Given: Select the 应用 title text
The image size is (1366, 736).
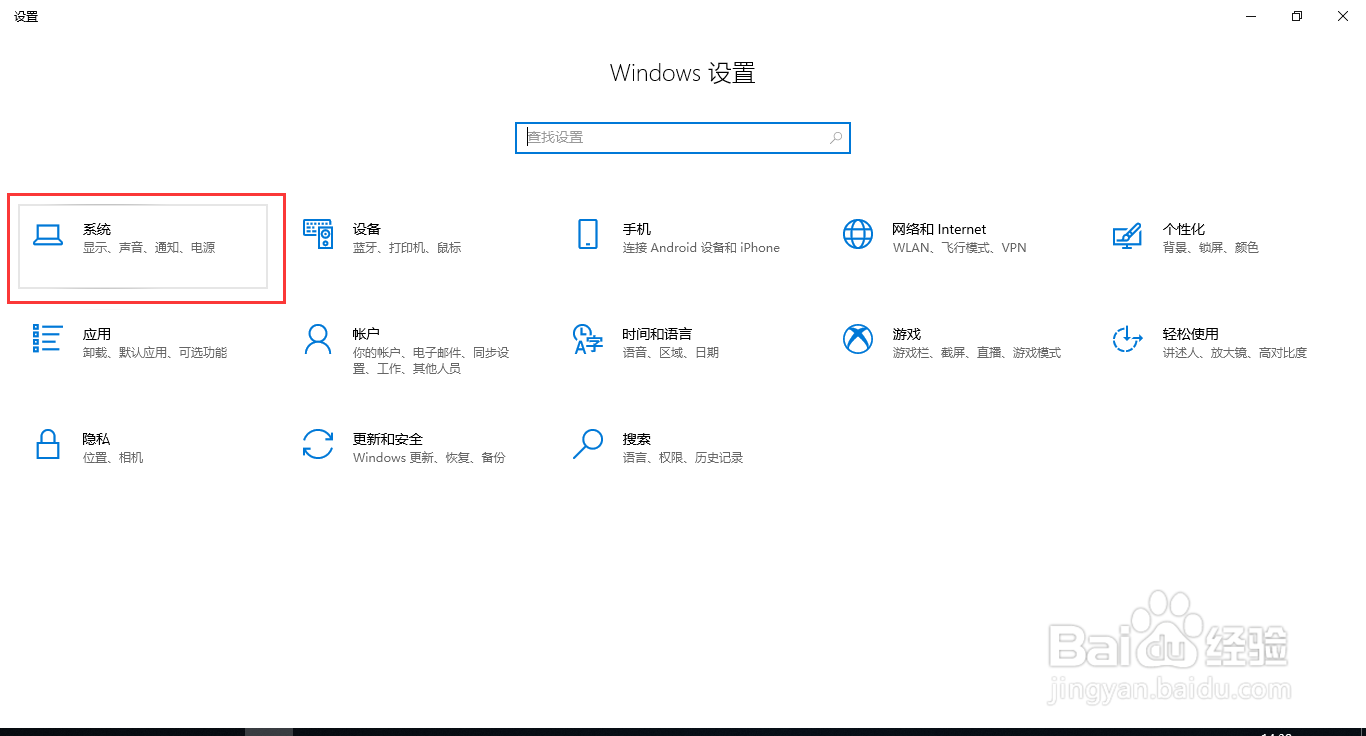Looking at the screenshot, I should click(97, 334).
